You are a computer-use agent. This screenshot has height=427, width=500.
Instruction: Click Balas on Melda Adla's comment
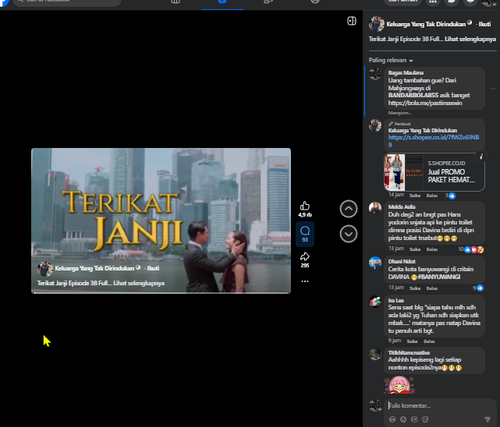[x=432, y=249]
